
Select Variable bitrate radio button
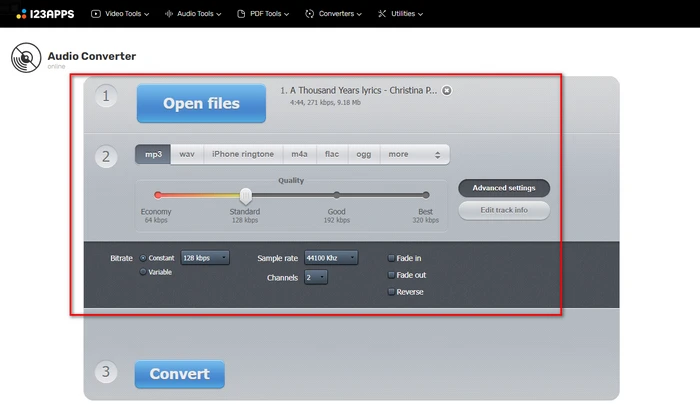click(143, 272)
